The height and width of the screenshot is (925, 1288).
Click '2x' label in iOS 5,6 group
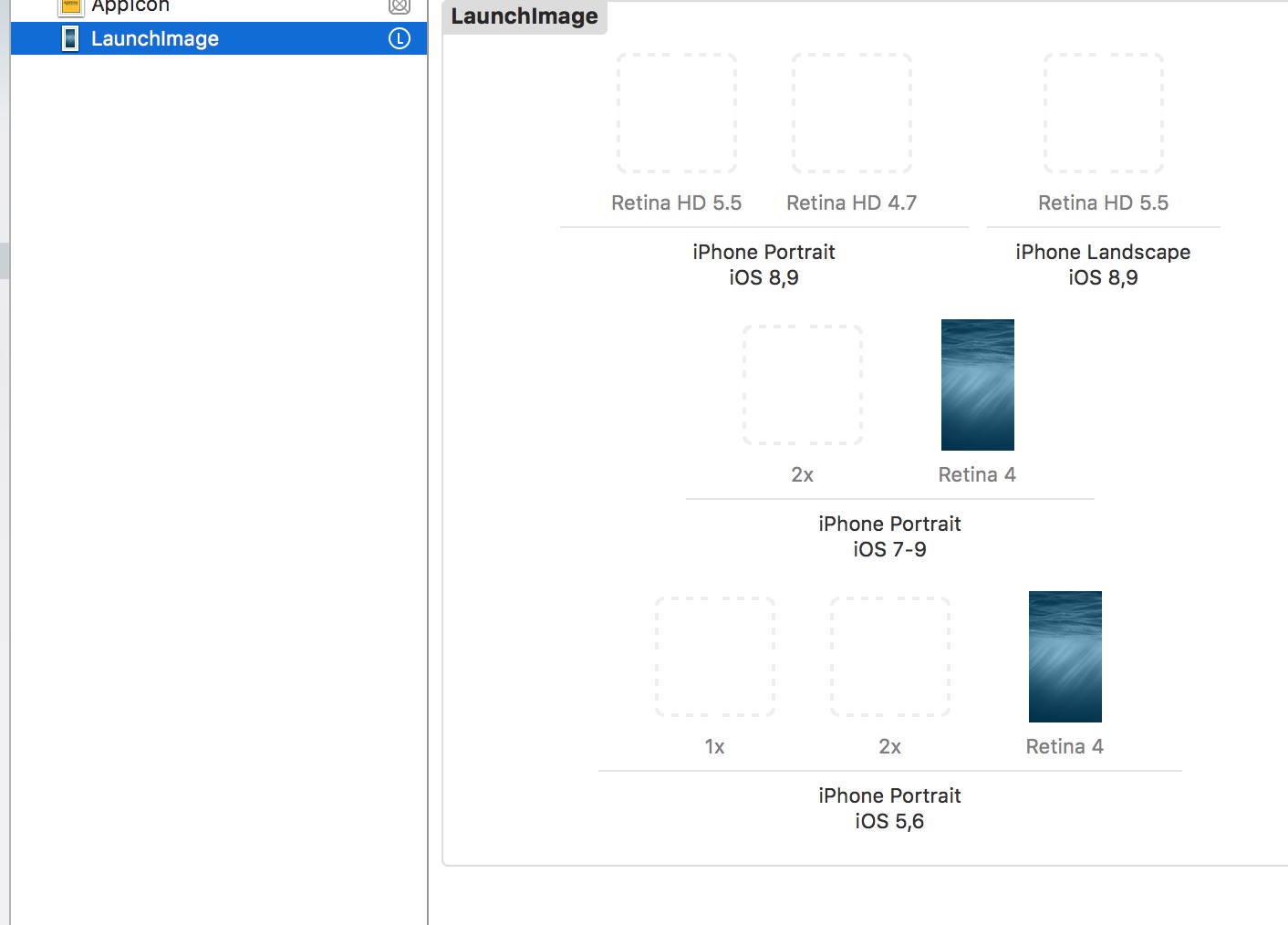coord(890,746)
